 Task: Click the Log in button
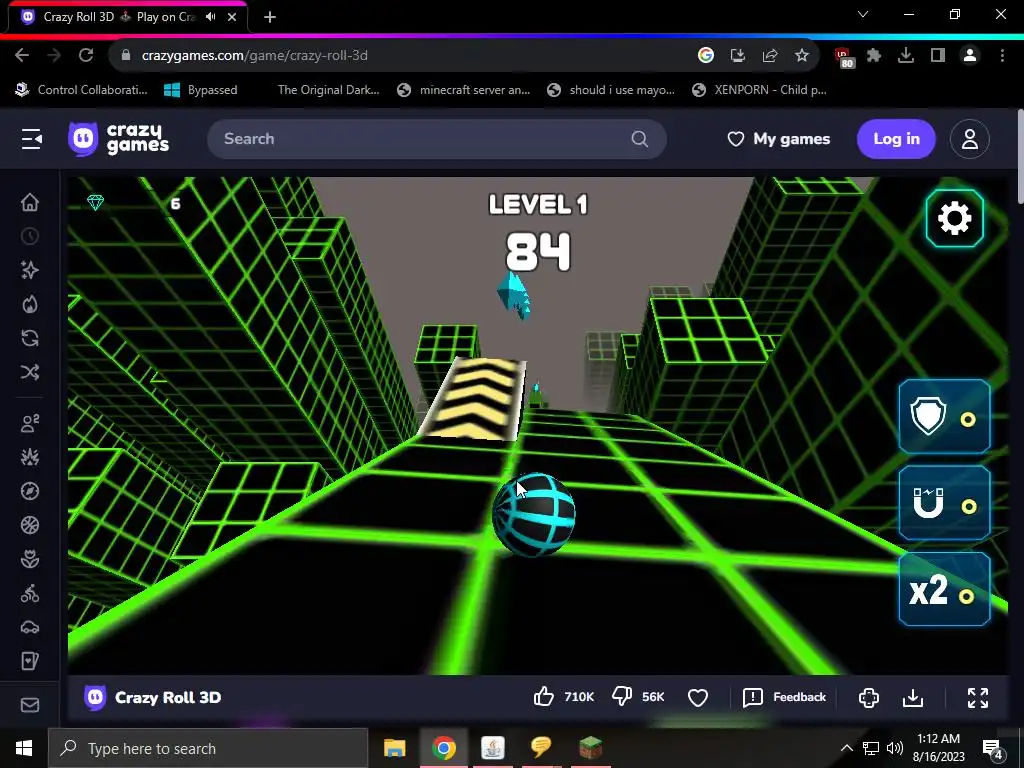pyautogui.click(x=896, y=138)
